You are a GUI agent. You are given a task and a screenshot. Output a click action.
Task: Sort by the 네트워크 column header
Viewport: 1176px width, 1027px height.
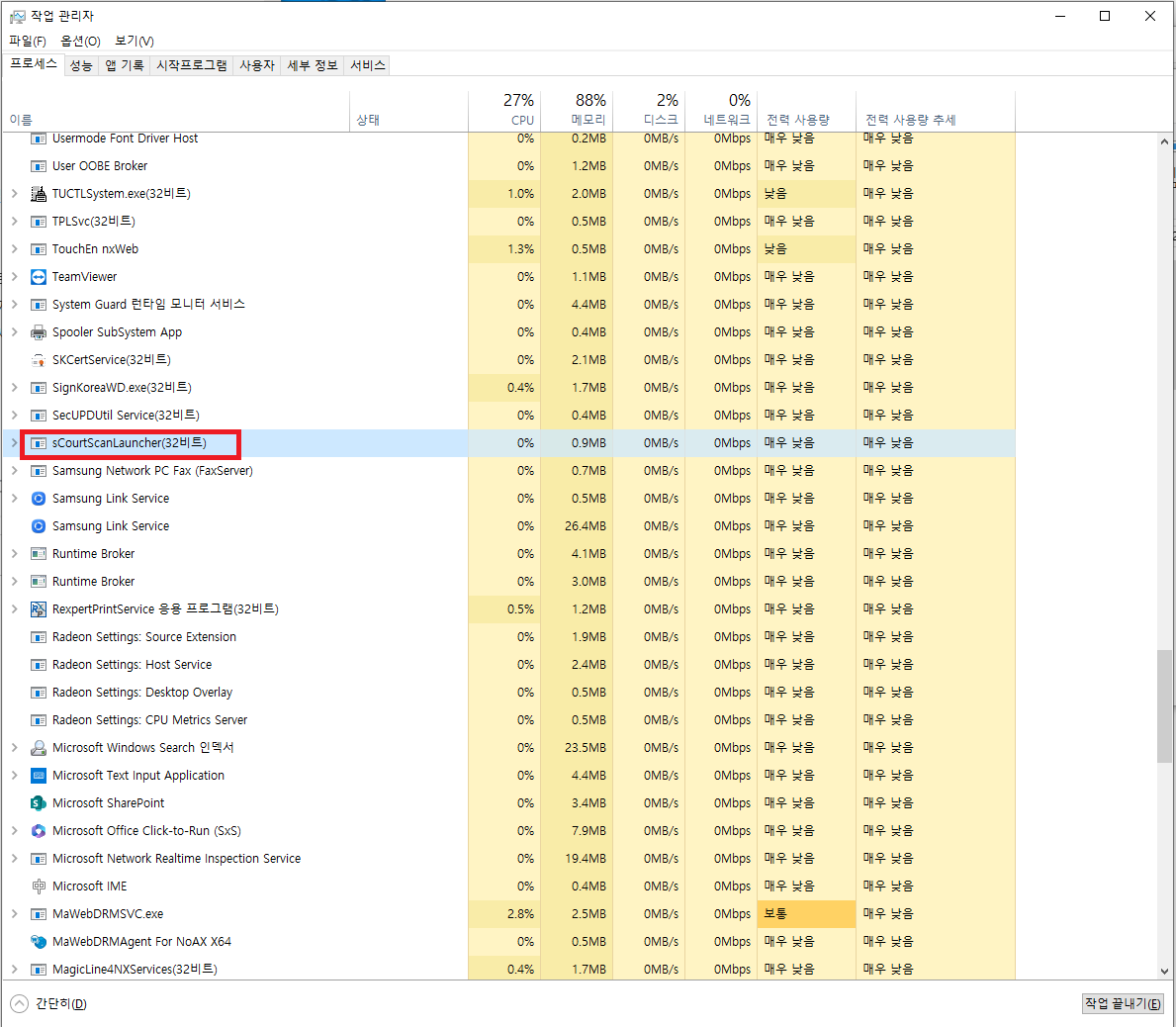721,111
